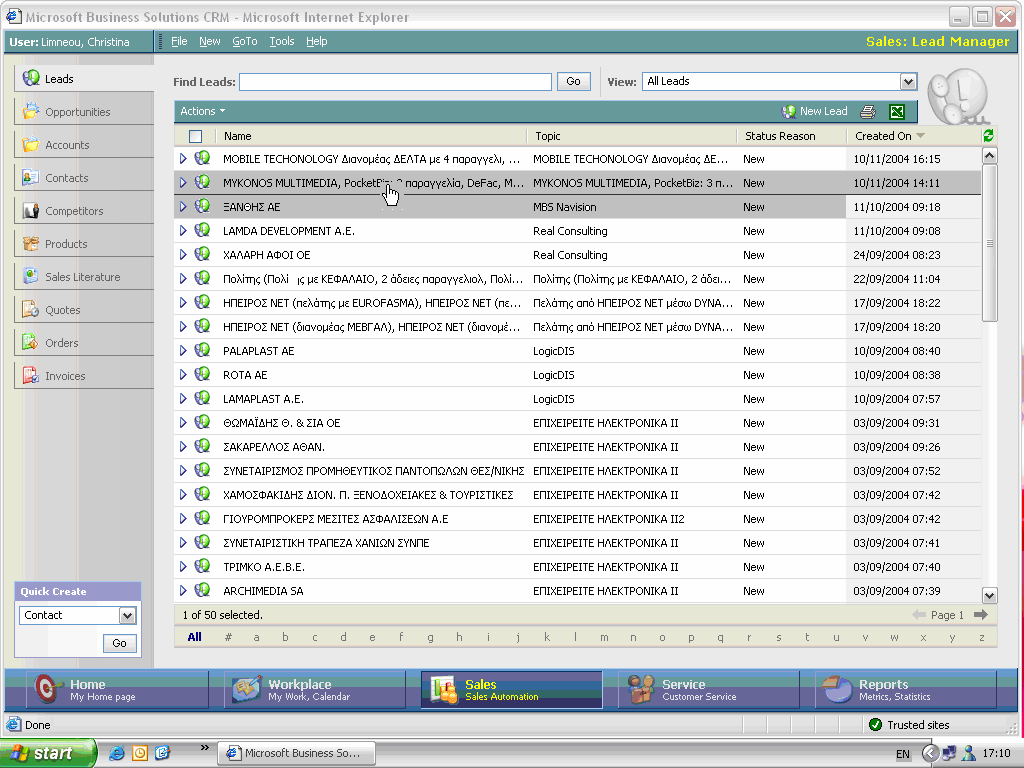This screenshot has width=1024, height=768.
Task: Click in the Find Leads input field
Action: 395,82
